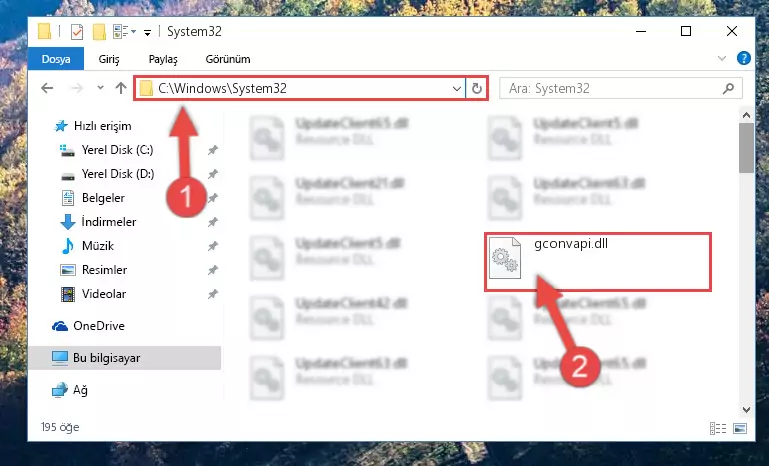769x466 pixels.
Task: Select the Properties checkmark quick access icon
Action: [77, 32]
